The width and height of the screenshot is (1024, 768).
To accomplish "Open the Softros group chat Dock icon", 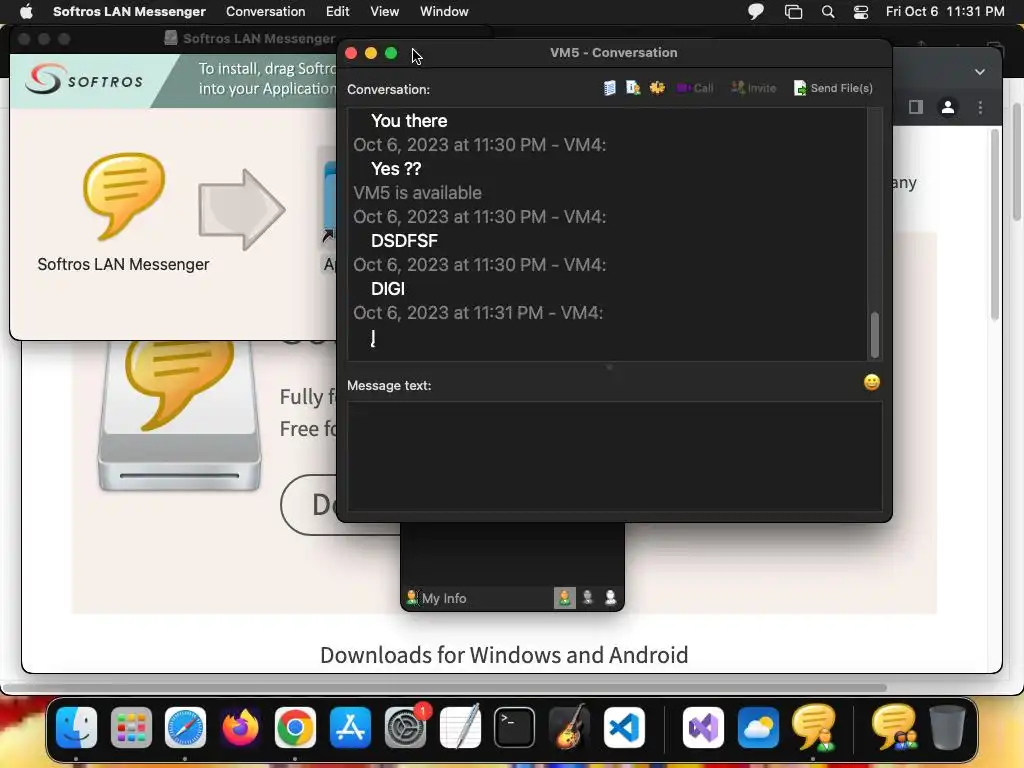I will 894,727.
